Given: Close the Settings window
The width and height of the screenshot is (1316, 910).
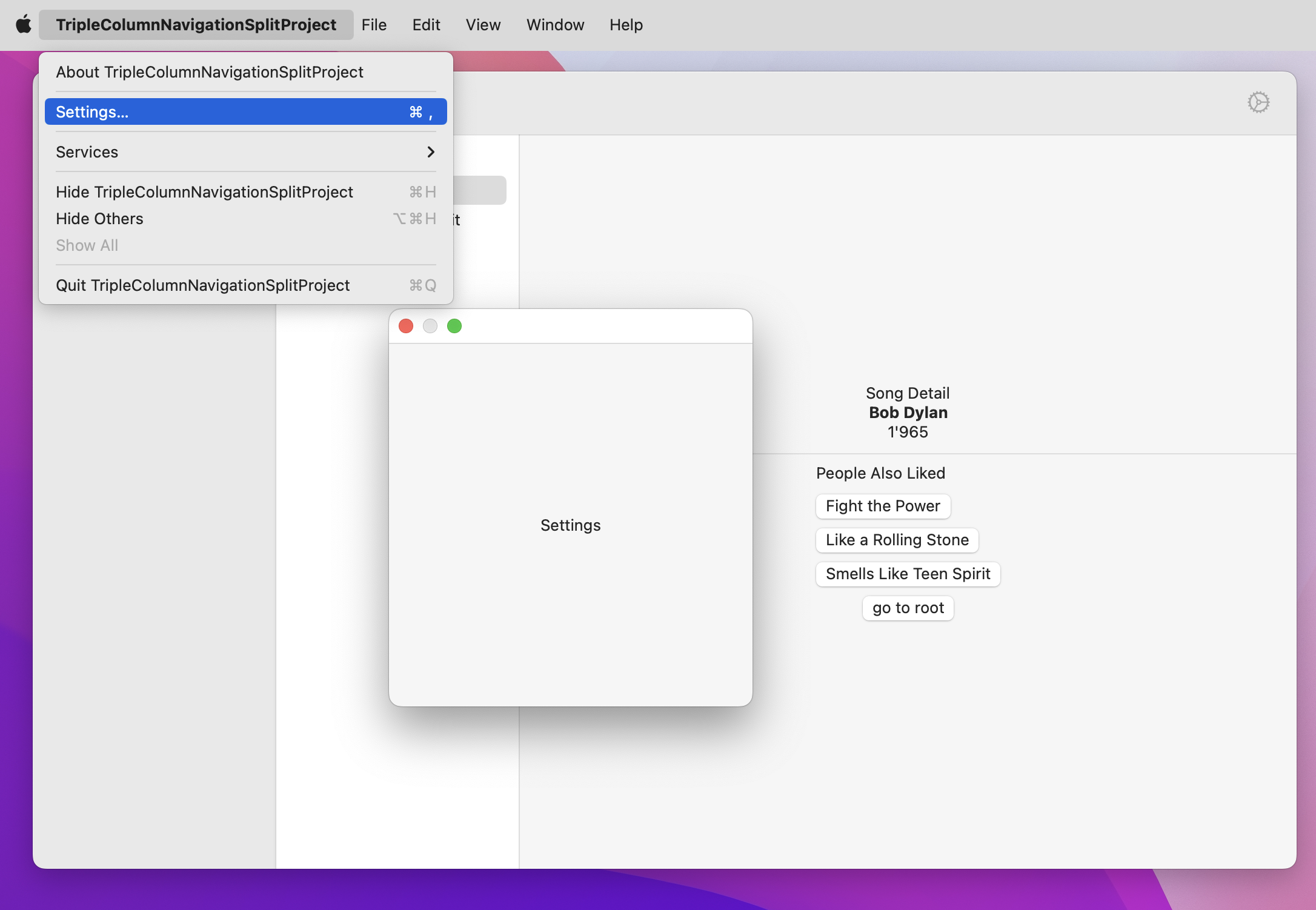Looking at the screenshot, I should click(406, 327).
